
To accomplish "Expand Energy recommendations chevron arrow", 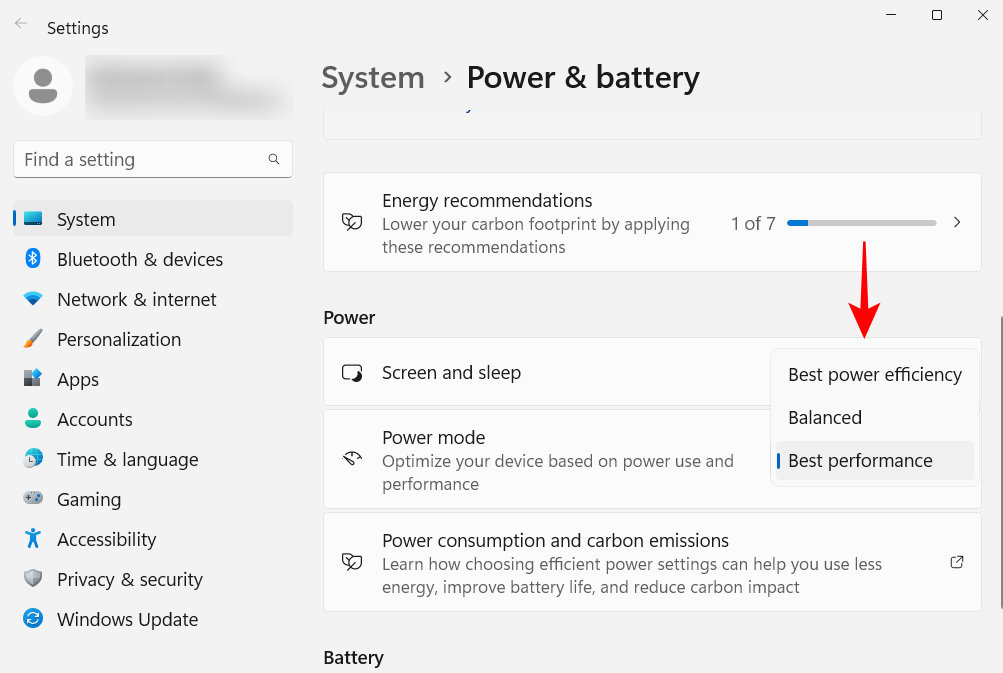I will click(x=957, y=223).
